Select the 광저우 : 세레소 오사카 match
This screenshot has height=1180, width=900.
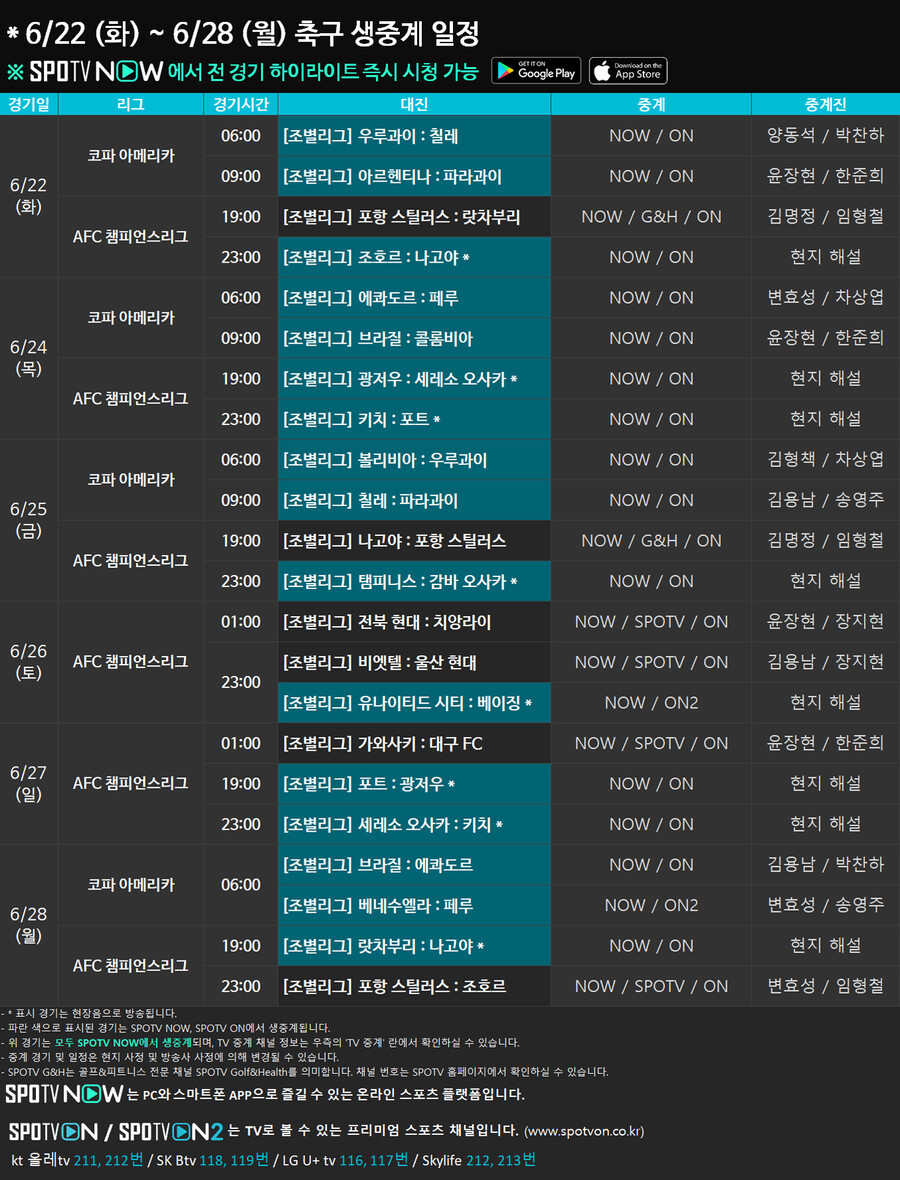pos(414,379)
